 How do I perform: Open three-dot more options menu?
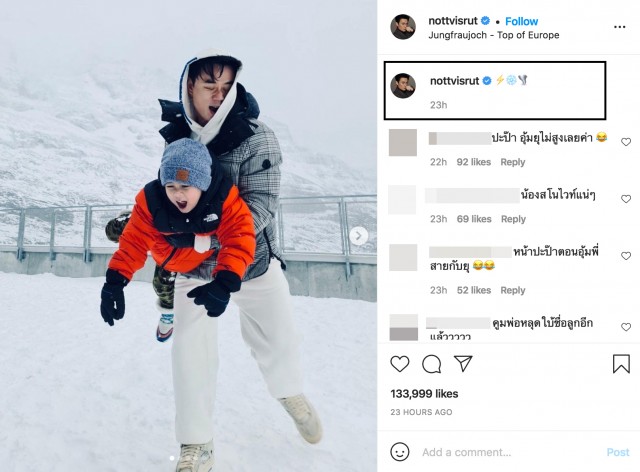click(x=619, y=27)
